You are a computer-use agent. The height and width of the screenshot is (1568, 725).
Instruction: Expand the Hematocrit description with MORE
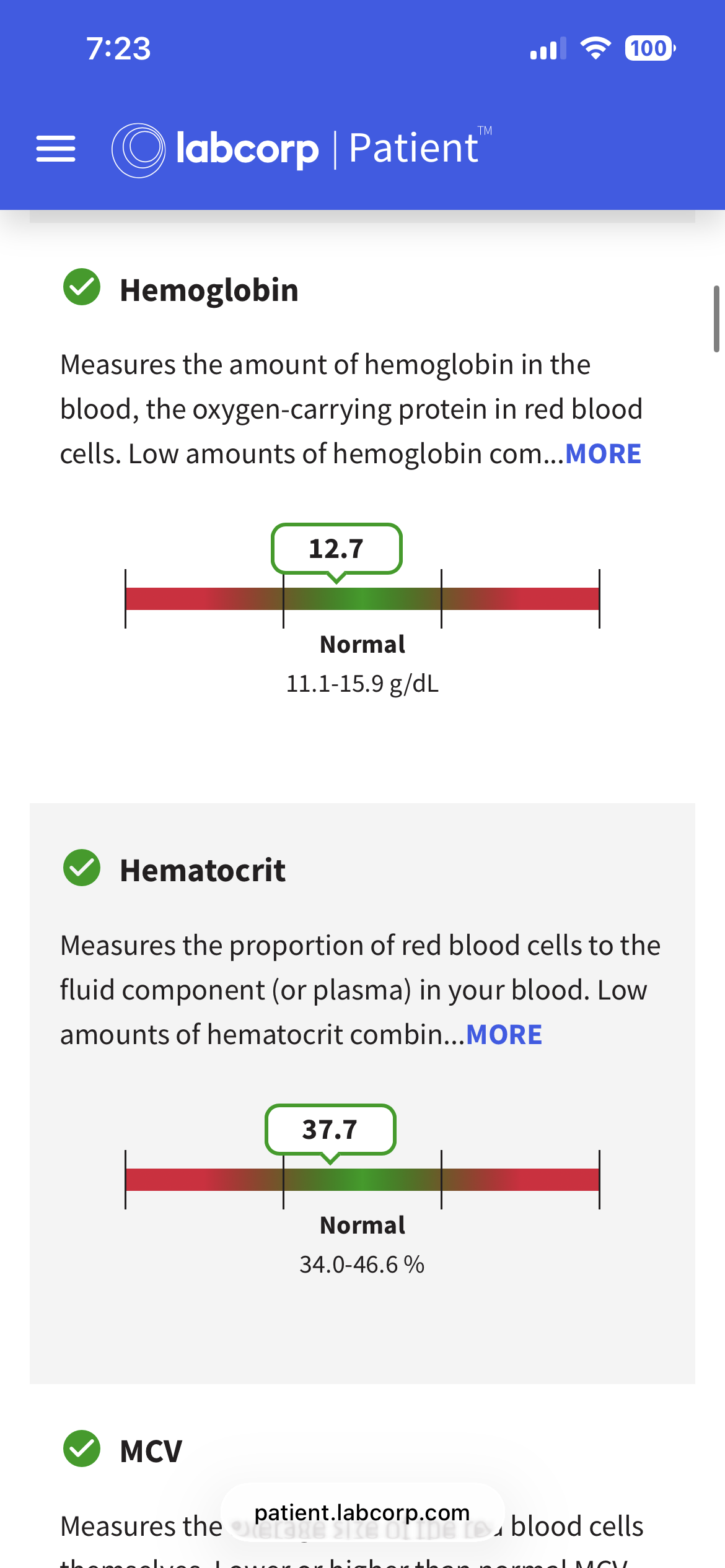point(504,1035)
